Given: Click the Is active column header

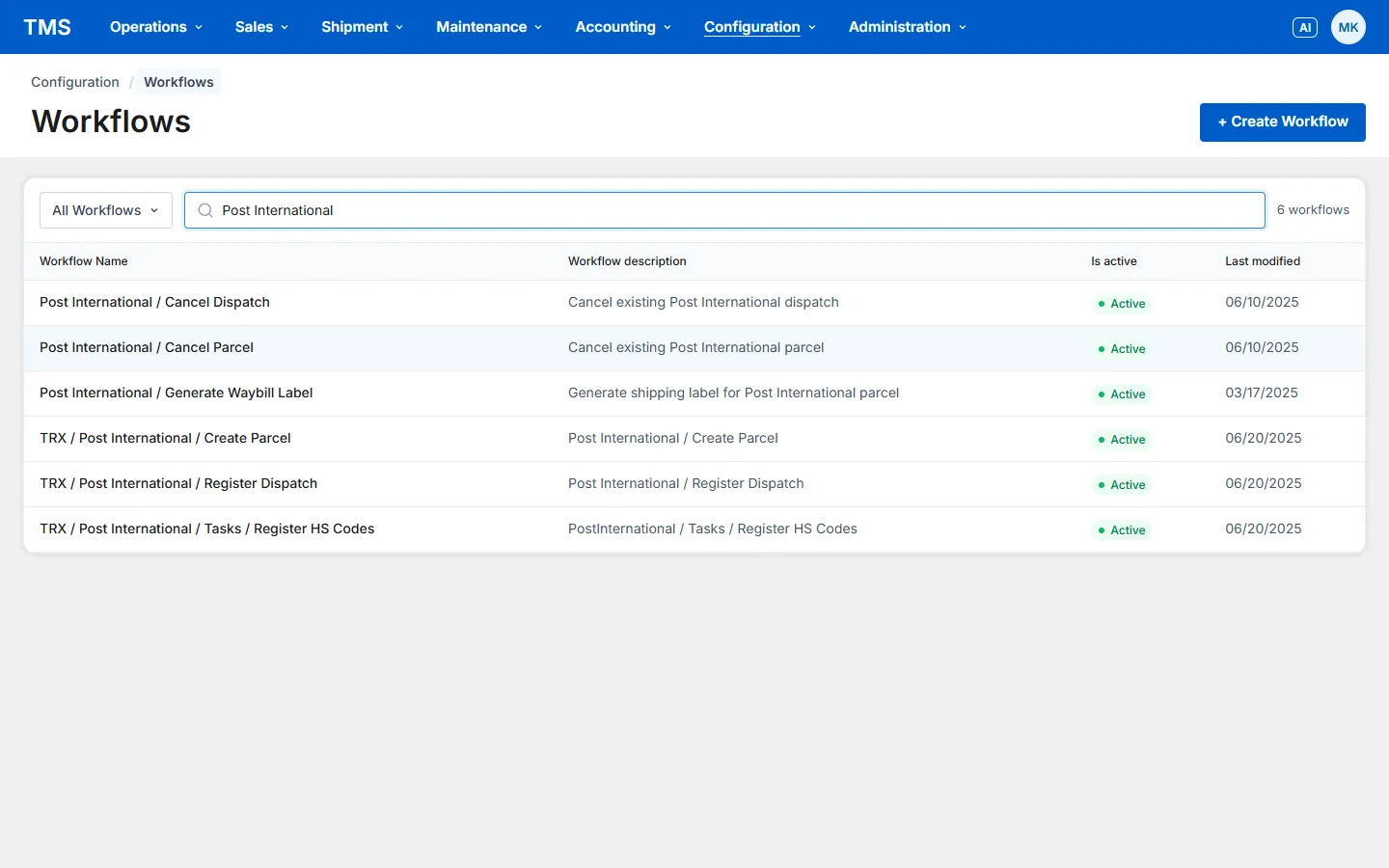Looking at the screenshot, I should (1114, 261).
